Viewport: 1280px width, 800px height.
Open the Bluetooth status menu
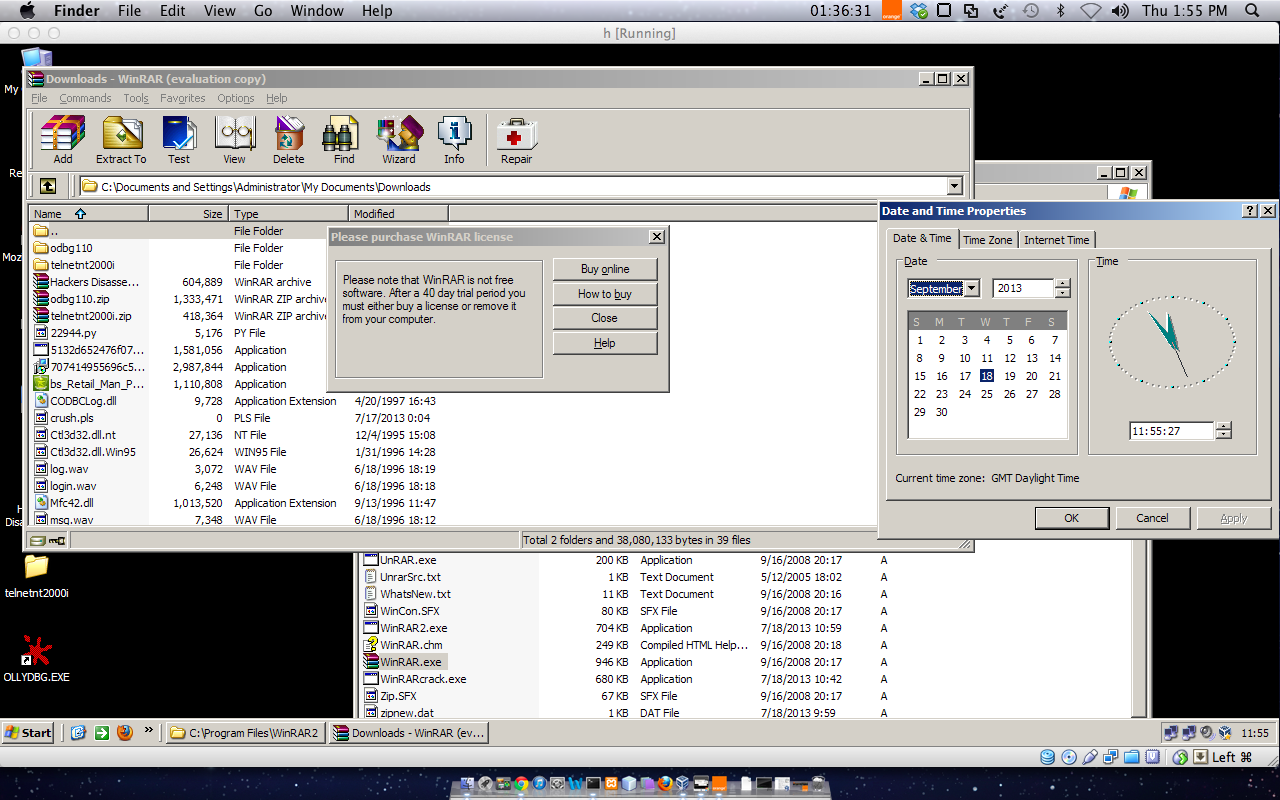coord(1060,11)
